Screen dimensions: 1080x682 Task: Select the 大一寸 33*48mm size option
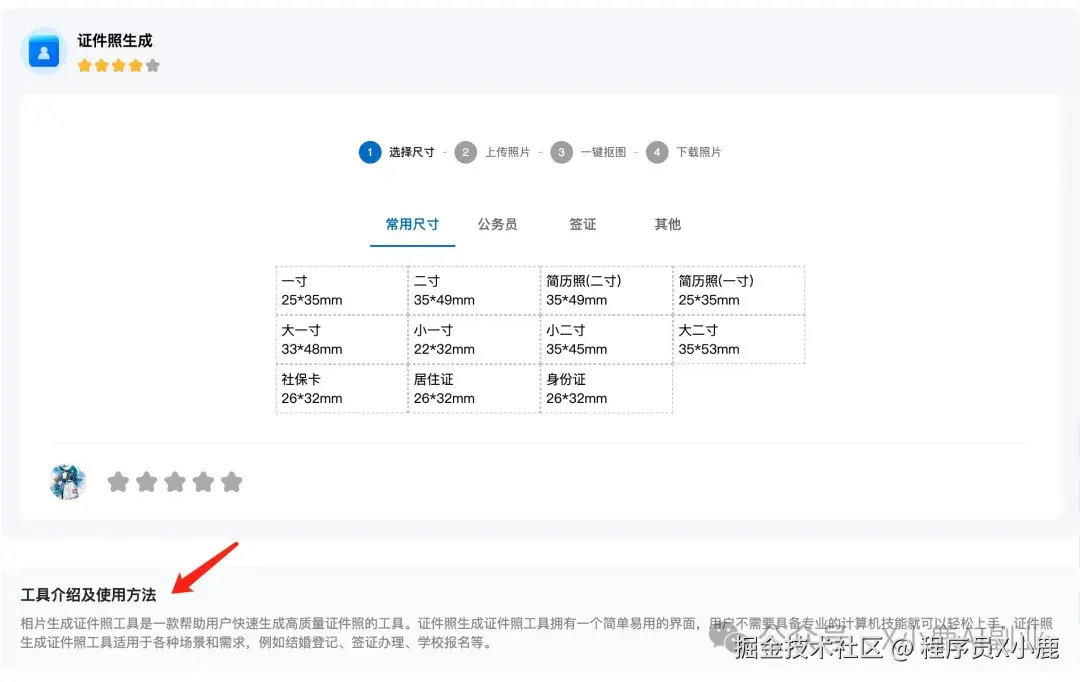(x=341, y=339)
